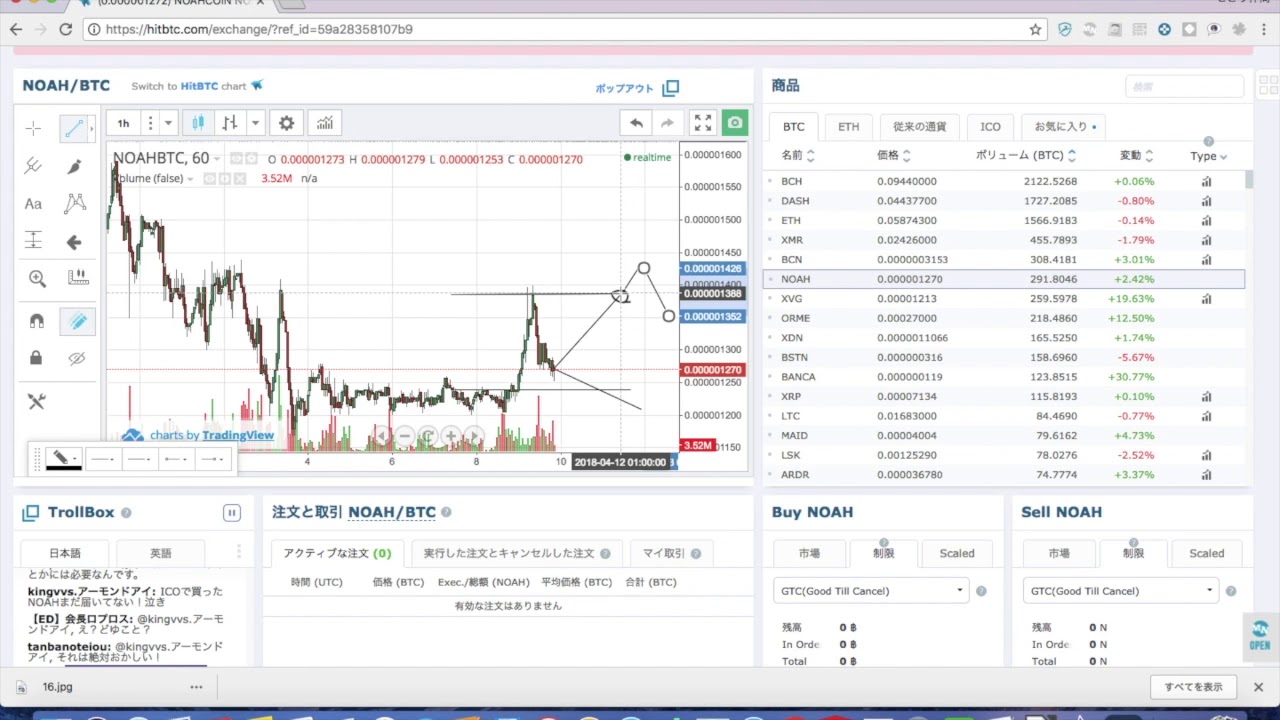Sort markets by ボリューム (BTC) column

point(1025,156)
